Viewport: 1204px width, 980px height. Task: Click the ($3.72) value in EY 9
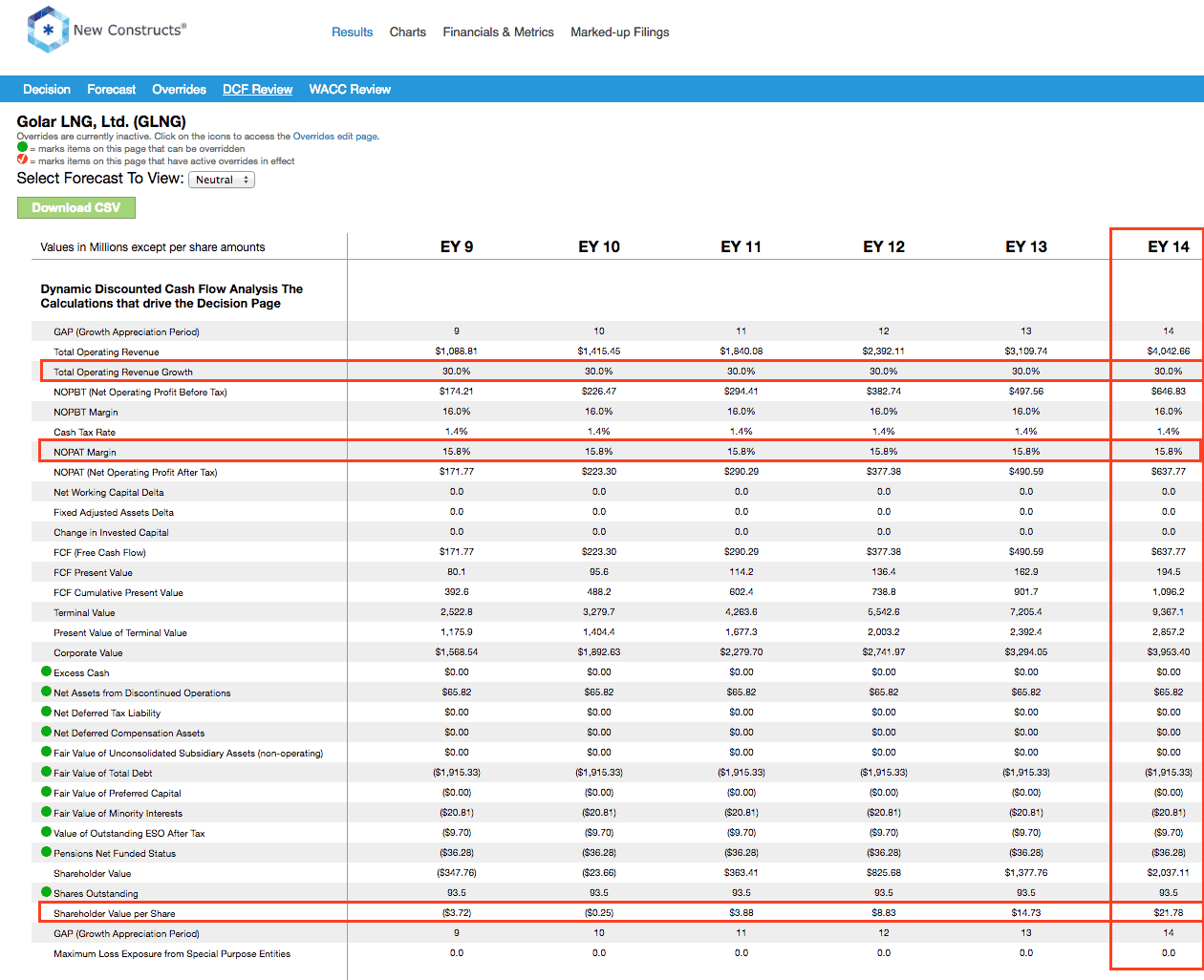[x=457, y=912]
